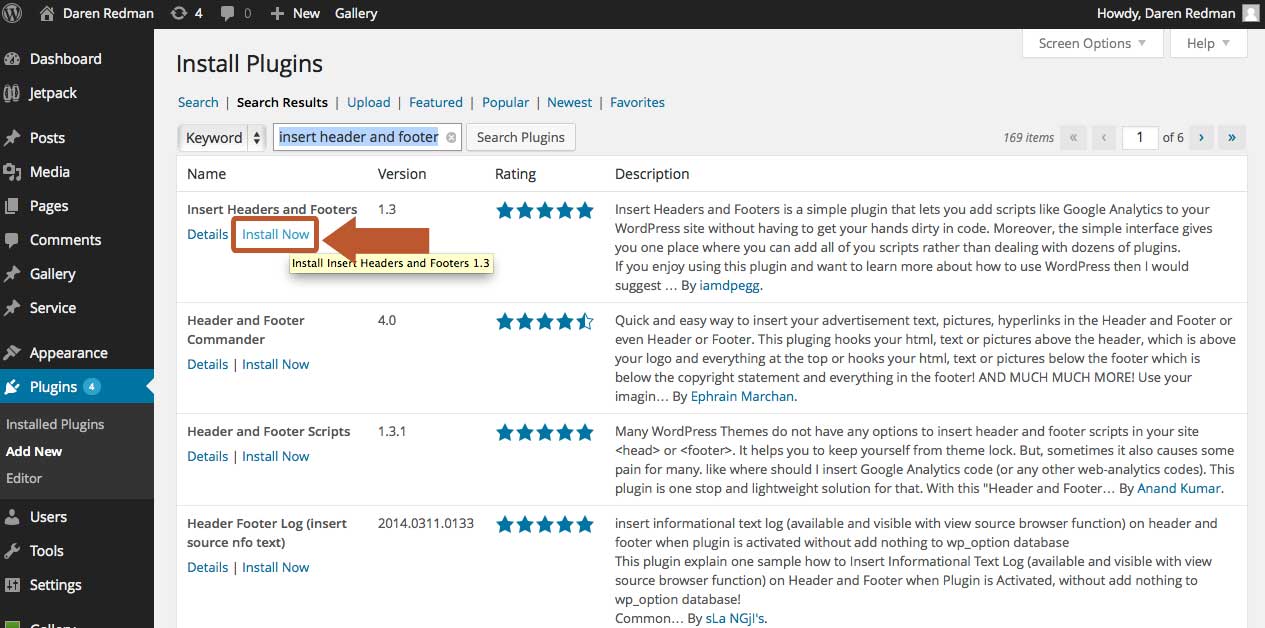Viewport: 1265px width, 628px height.
Task: Click the Name column header
Action: [207, 174]
